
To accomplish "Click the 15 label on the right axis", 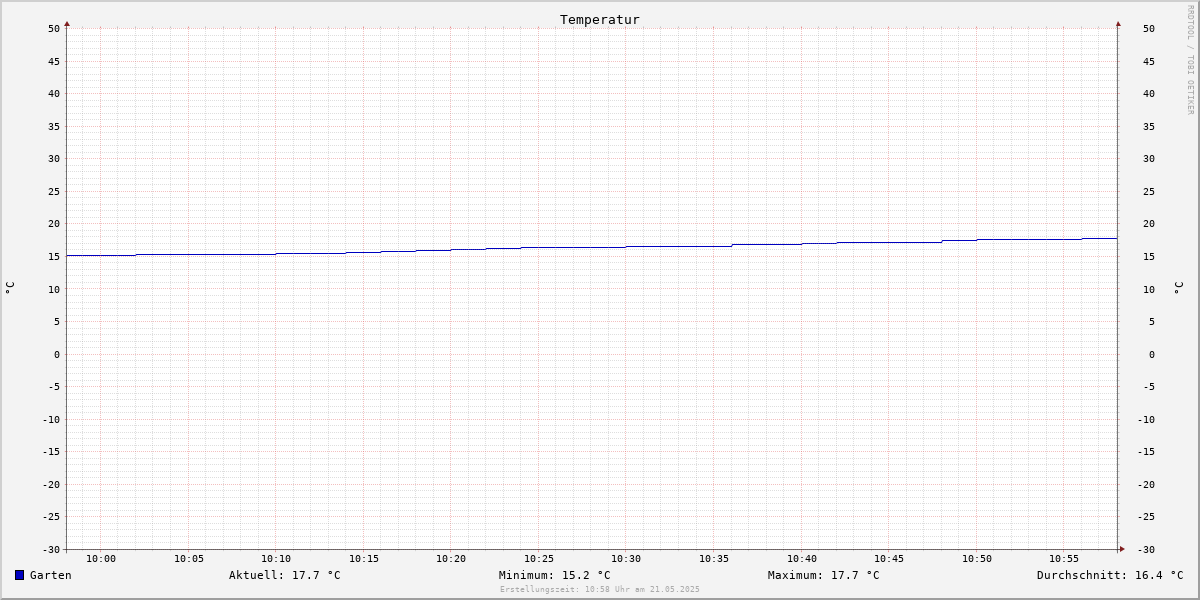I will (1149, 256).
